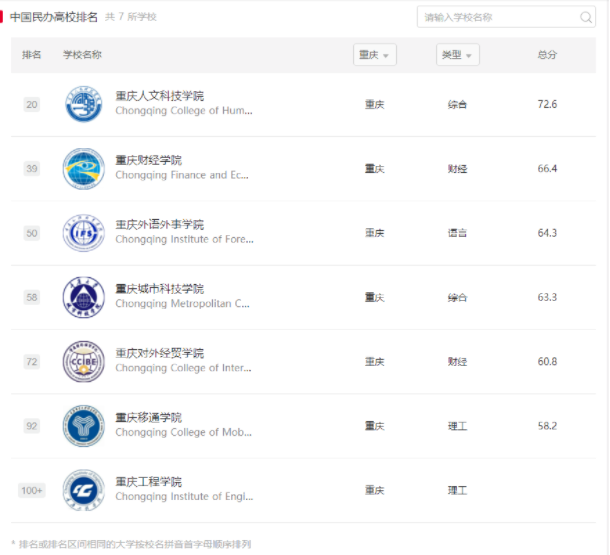Click the rank badge 72

[32, 362]
